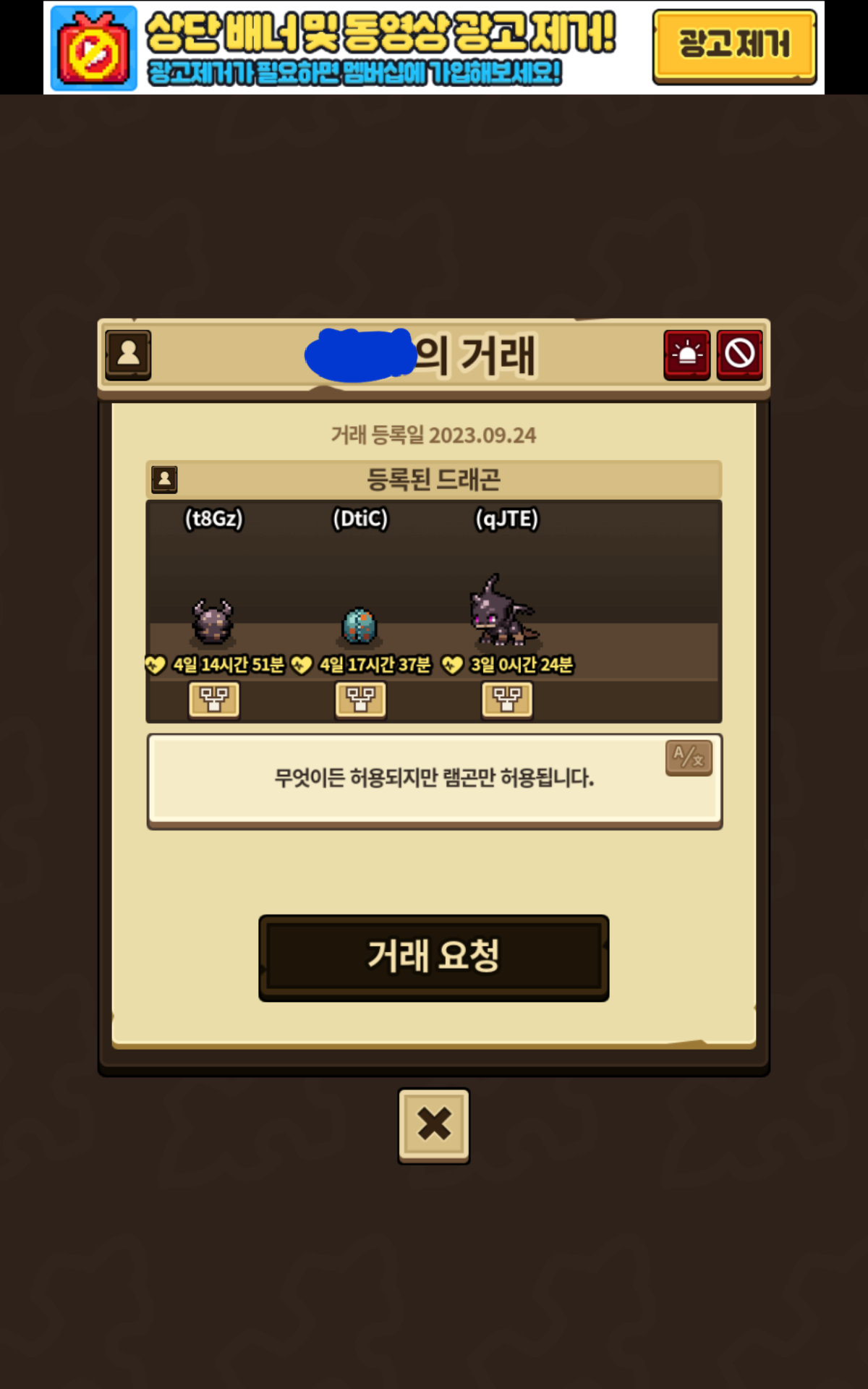Viewport: 868px width, 1389px height.
Task: Tap the ad-removal TV icon in the banner
Action: (x=93, y=48)
